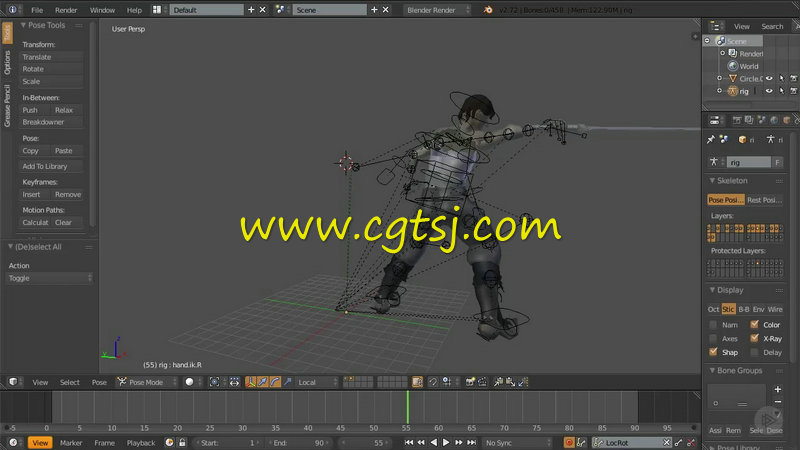Viewport: 800px width, 450px height.
Task: Click the timeline editor type clock icon
Action: coord(13,442)
